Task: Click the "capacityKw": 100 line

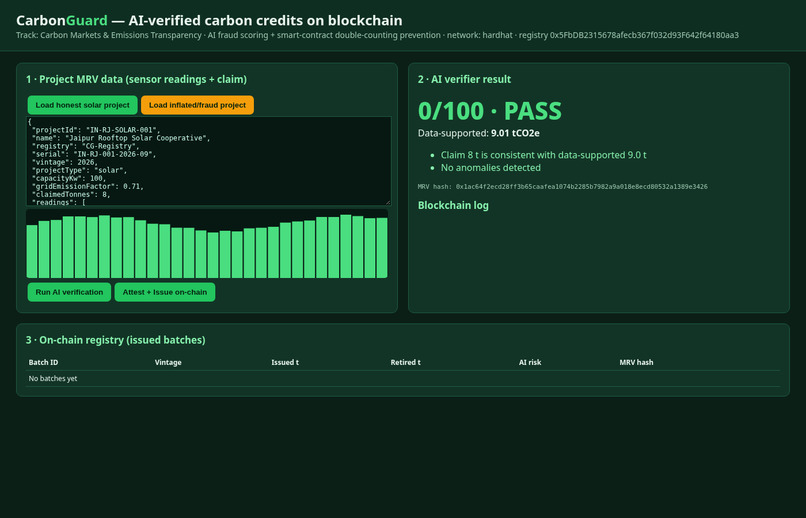Action: click(69, 178)
